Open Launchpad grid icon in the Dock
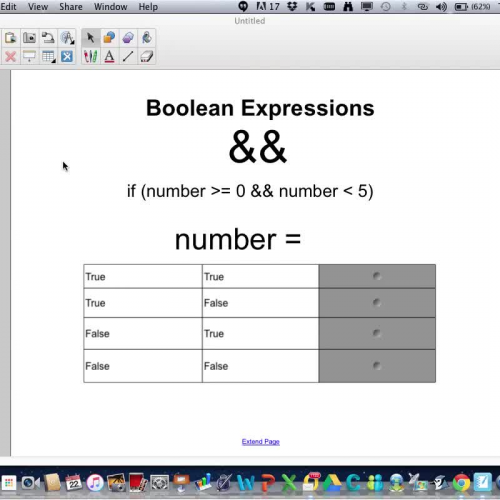Screen dimensions: 500x500 [x=9, y=483]
